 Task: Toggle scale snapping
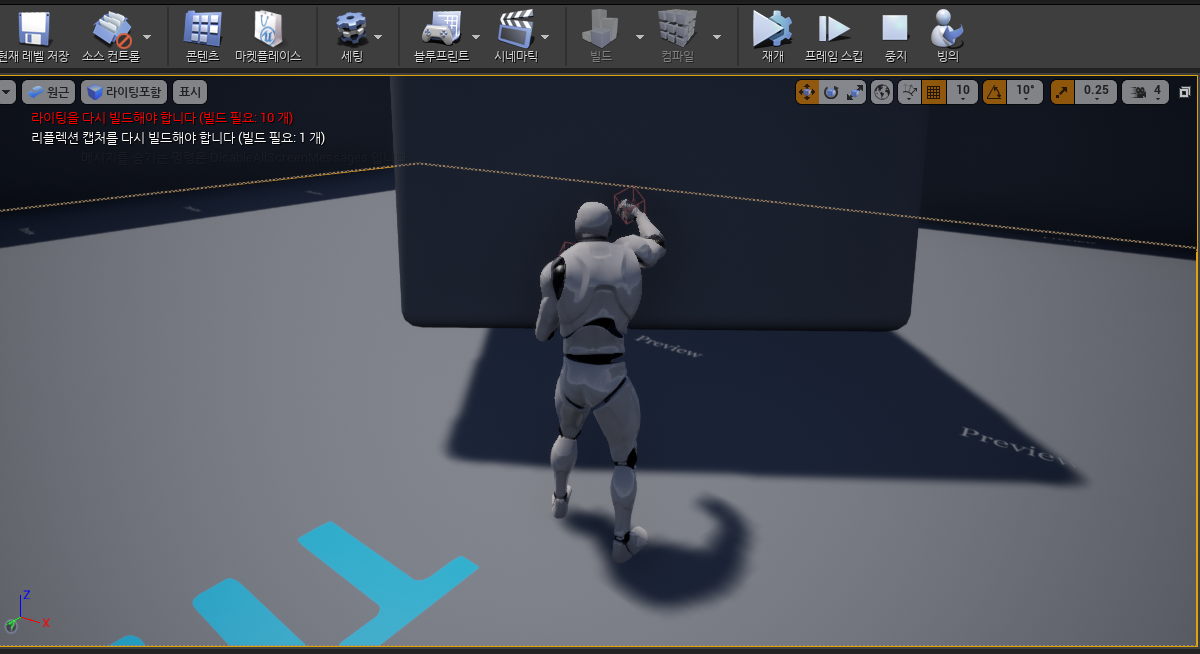(1062, 92)
